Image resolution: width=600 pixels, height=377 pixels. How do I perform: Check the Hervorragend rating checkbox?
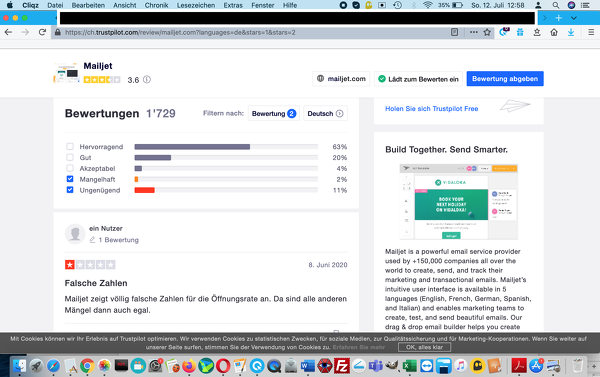70,147
